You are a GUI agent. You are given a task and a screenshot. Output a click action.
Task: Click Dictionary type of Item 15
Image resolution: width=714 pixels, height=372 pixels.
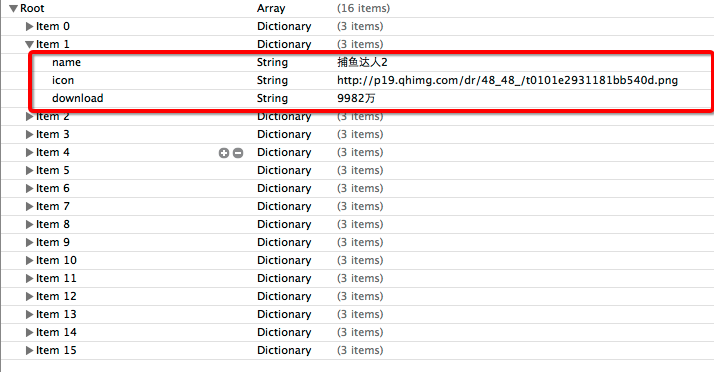click(284, 350)
